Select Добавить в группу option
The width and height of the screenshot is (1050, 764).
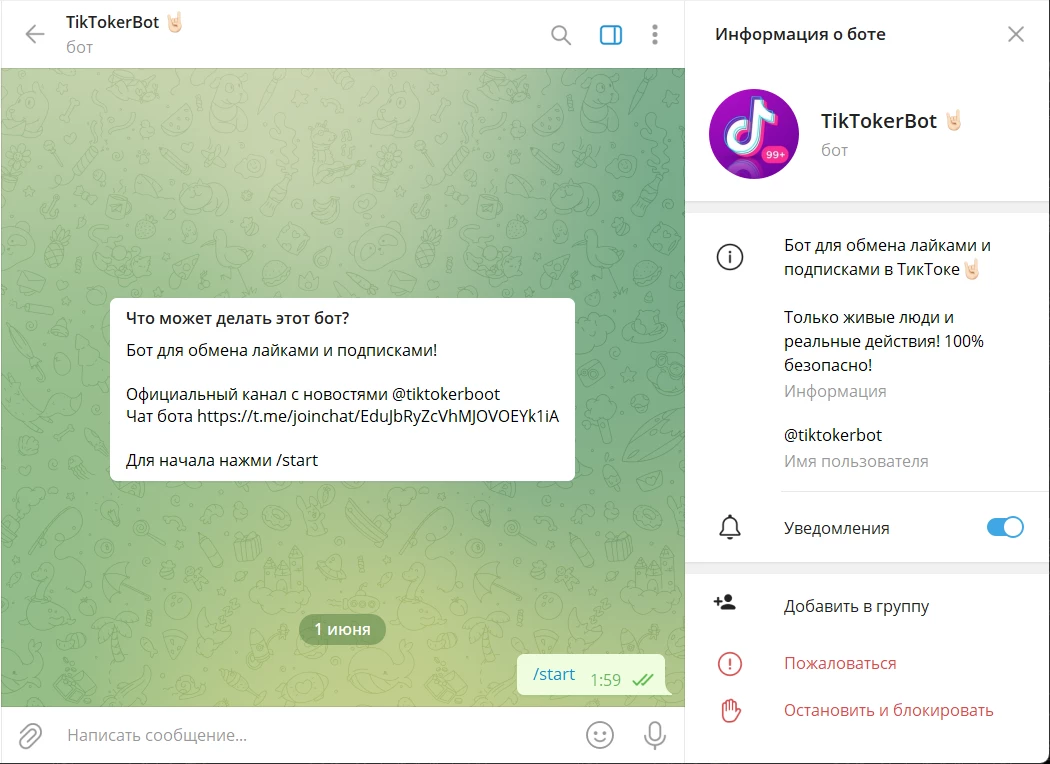coord(856,607)
